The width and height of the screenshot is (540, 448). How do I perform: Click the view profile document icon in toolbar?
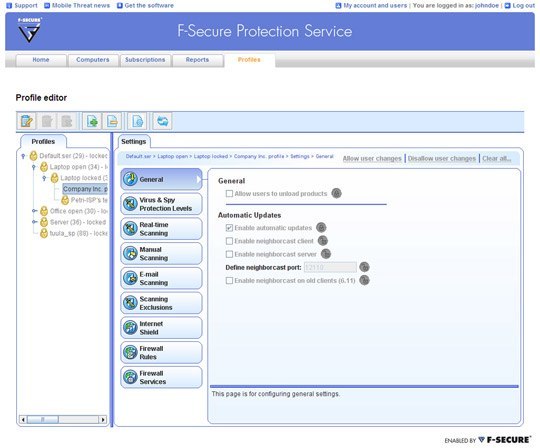(137, 121)
